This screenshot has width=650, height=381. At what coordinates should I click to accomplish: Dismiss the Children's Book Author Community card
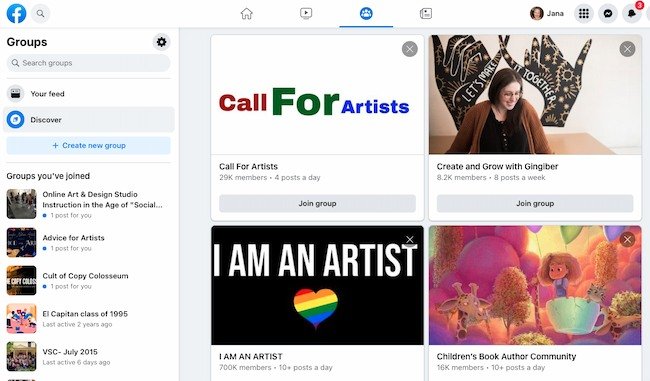click(627, 239)
